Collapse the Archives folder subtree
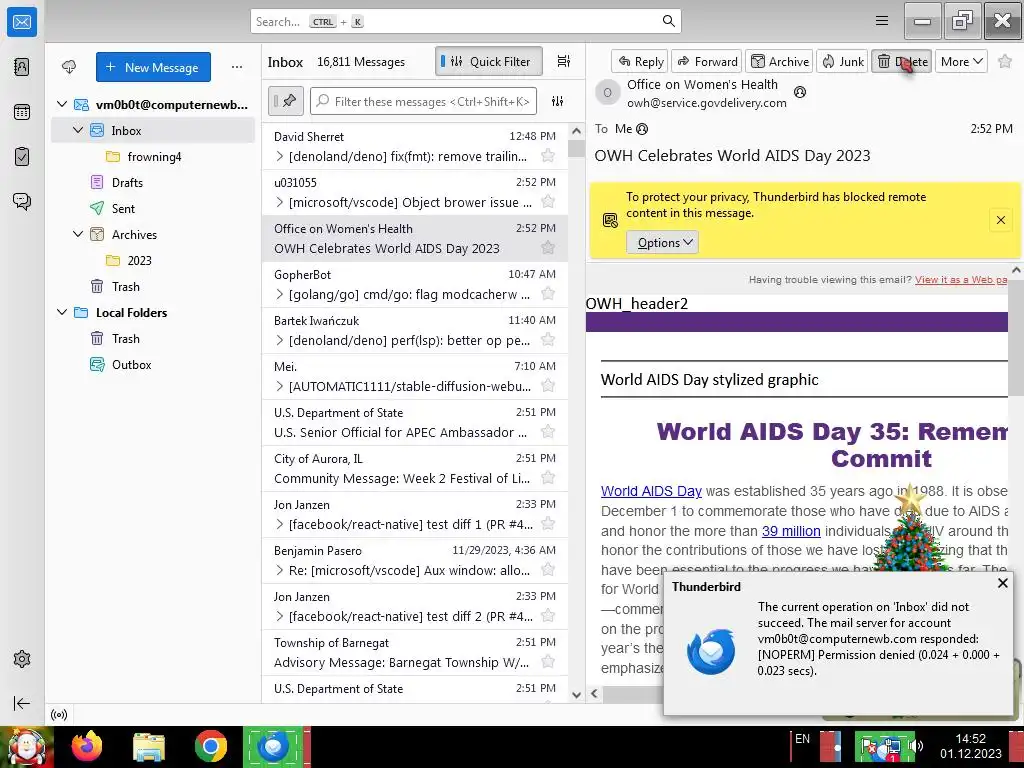Viewport: 1024px width, 768px height. (78, 234)
